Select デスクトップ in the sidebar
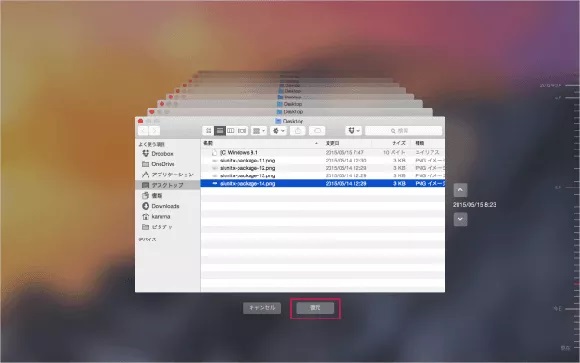The width and height of the screenshot is (580, 363). click(168, 185)
